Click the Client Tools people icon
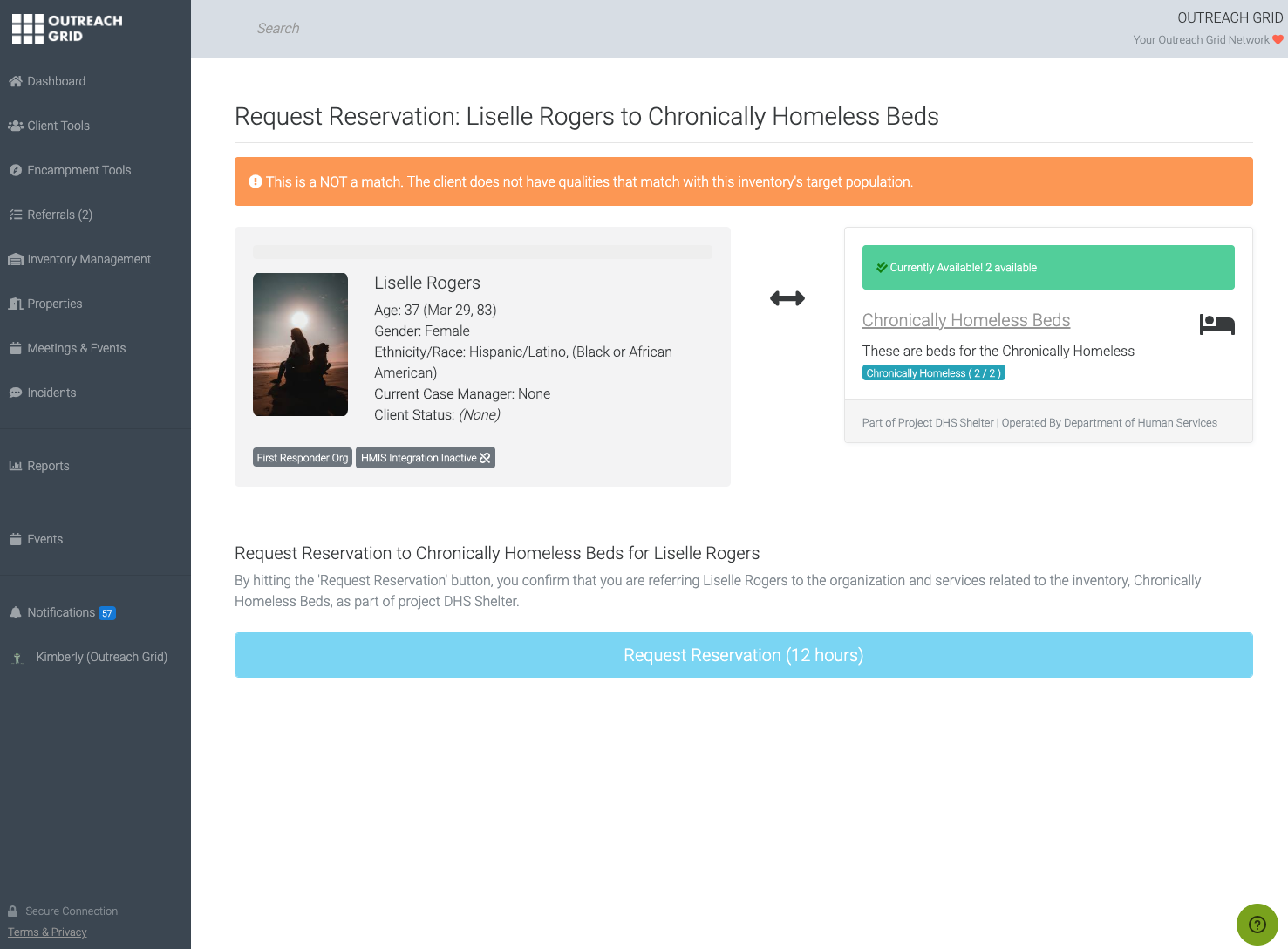Image resolution: width=1288 pixels, height=949 pixels. 15,126
